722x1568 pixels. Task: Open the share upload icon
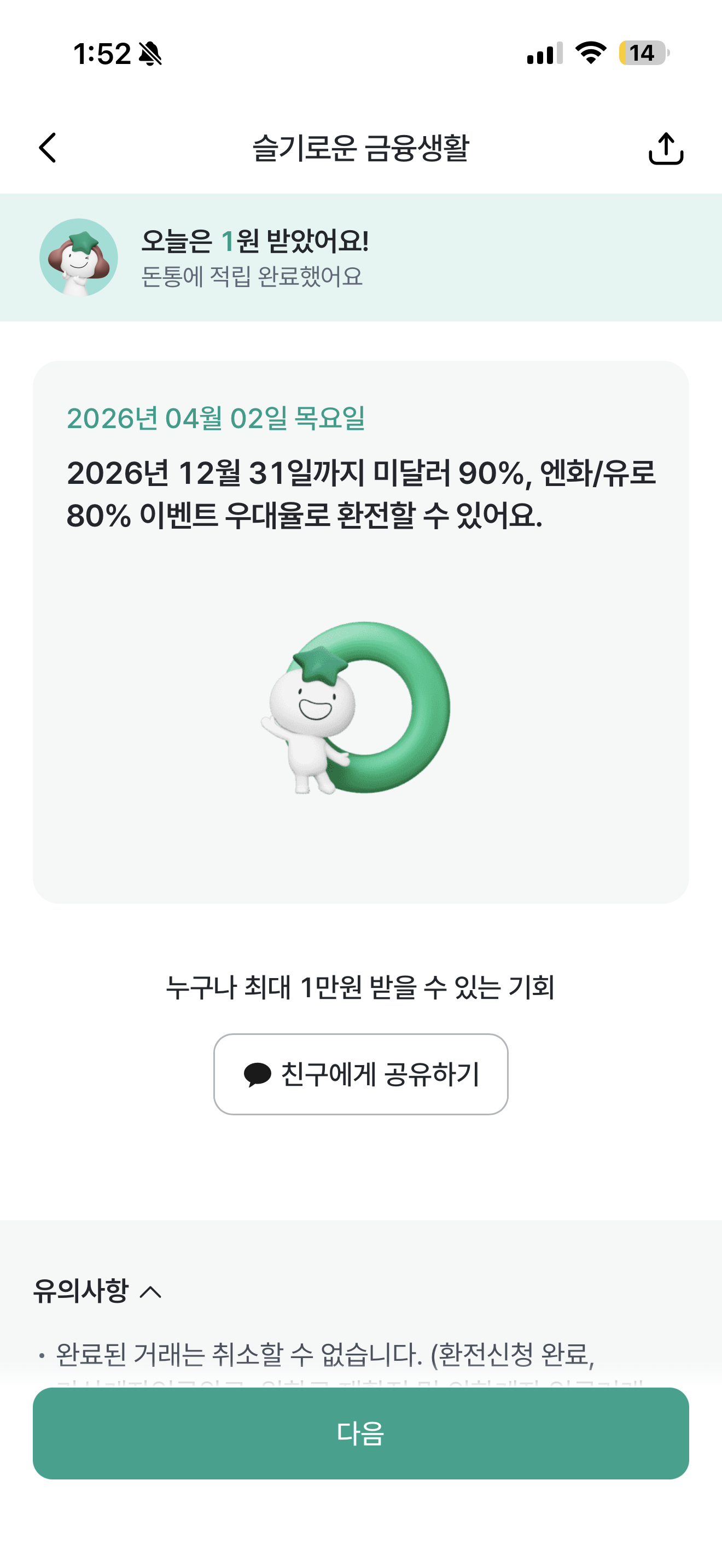pyautogui.click(x=666, y=149)
